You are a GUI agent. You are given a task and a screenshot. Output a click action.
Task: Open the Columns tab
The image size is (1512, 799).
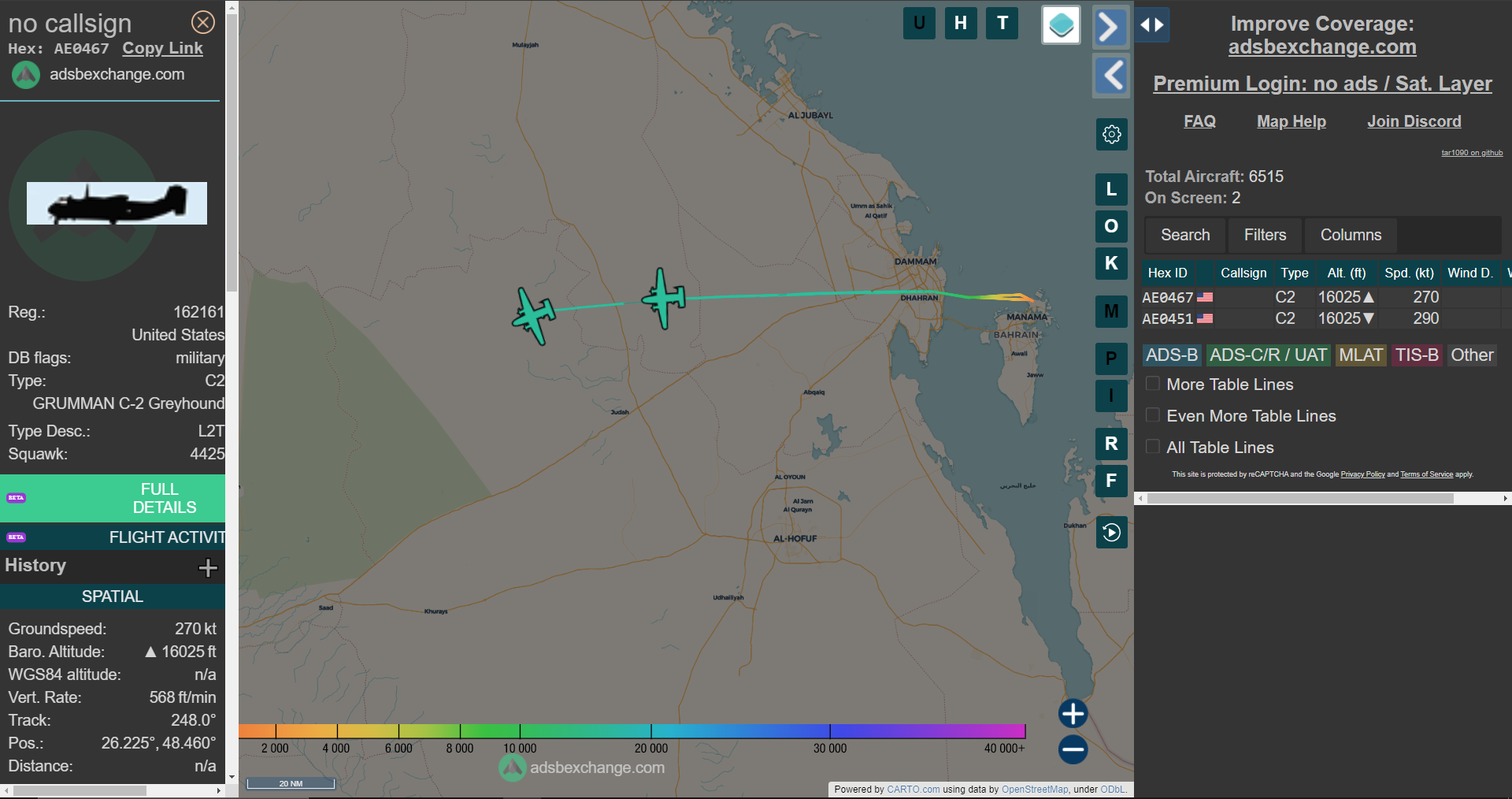(1351, 235)
